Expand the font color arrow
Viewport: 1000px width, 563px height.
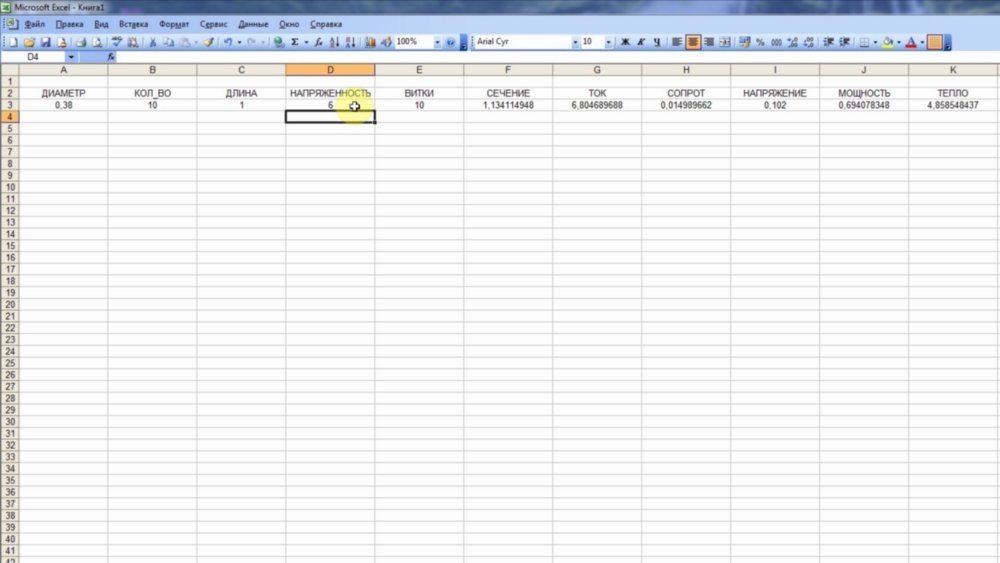tap(922, 42)
